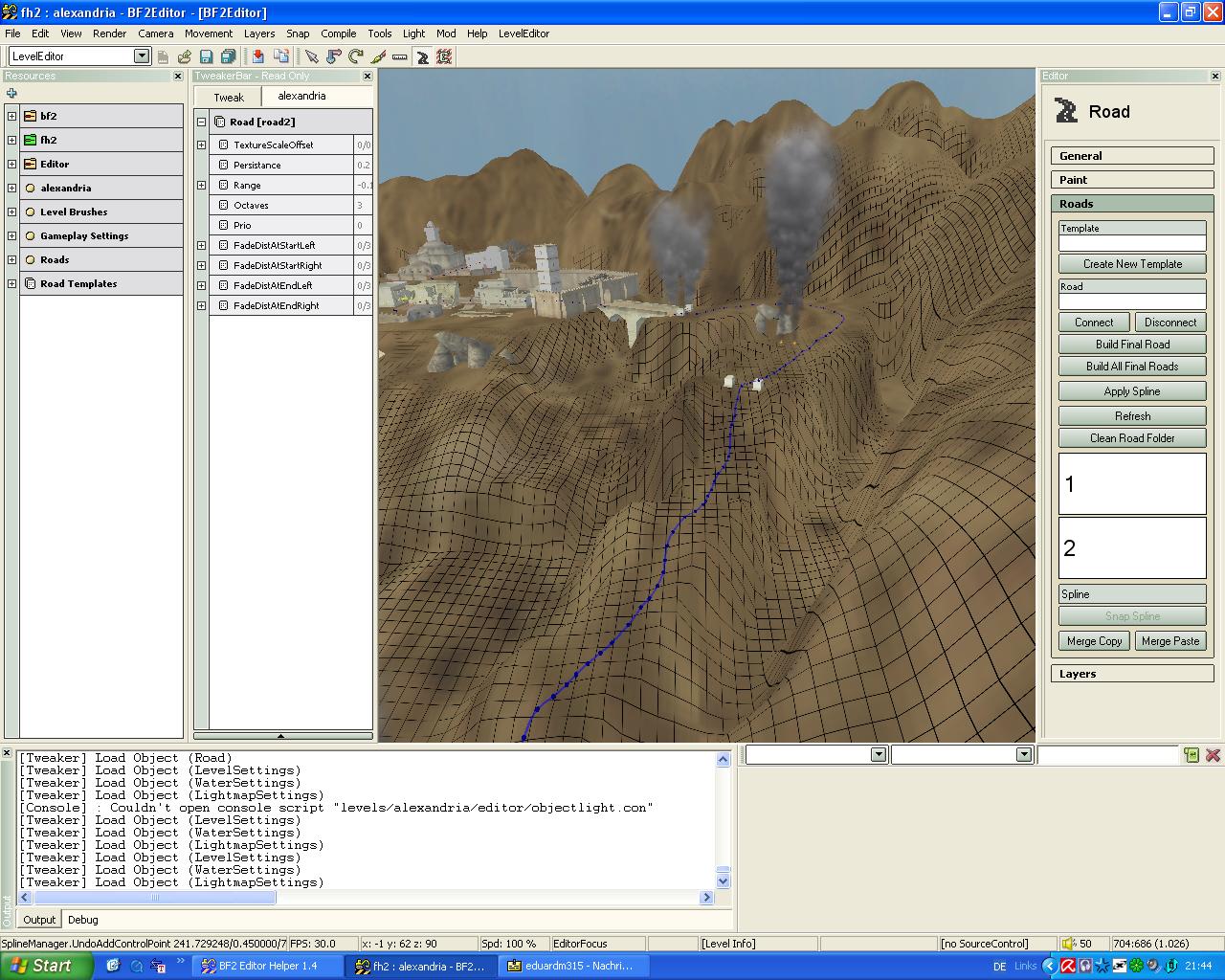Click green list icon in output panel

(x=1192, y=755)
